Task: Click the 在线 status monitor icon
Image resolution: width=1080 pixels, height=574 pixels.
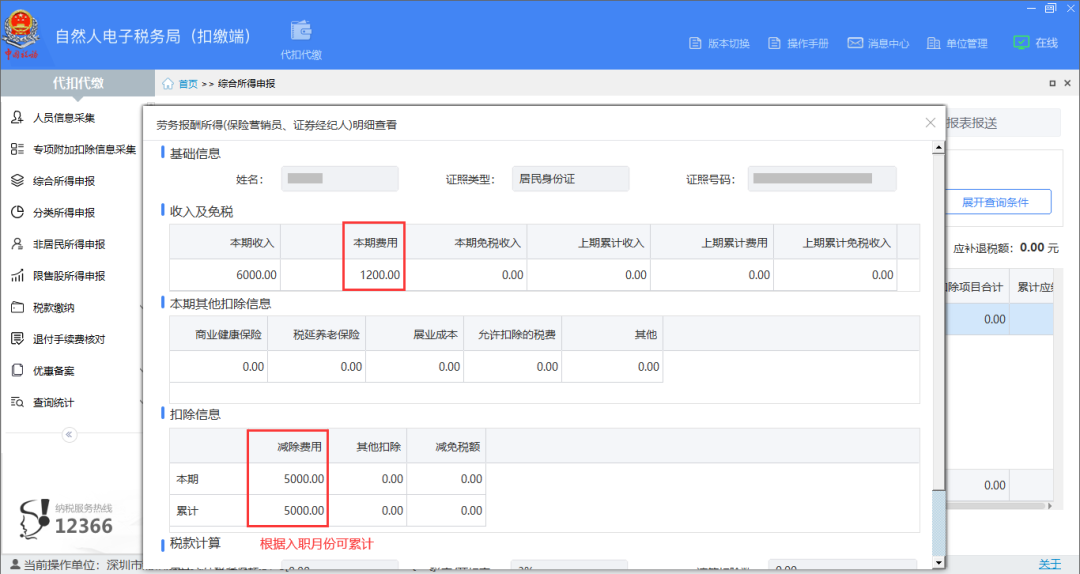Action: 1021,43
